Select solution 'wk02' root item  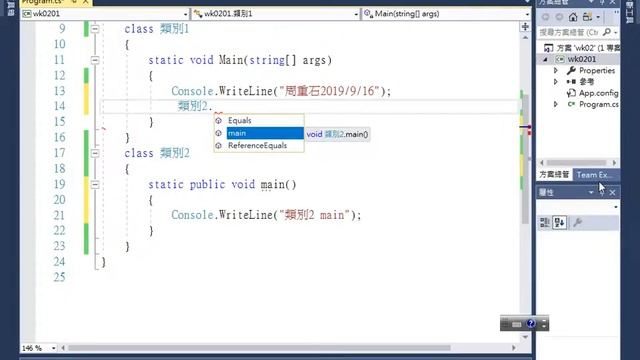[x=588, y=48]
